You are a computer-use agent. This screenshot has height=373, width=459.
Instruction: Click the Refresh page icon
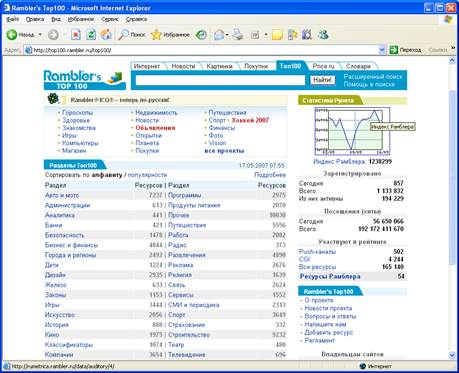[x=91, y=34]
